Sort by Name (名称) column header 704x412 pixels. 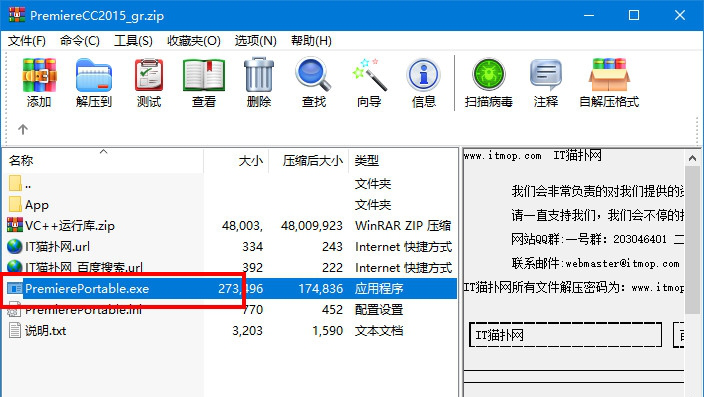tap(103, 161)
